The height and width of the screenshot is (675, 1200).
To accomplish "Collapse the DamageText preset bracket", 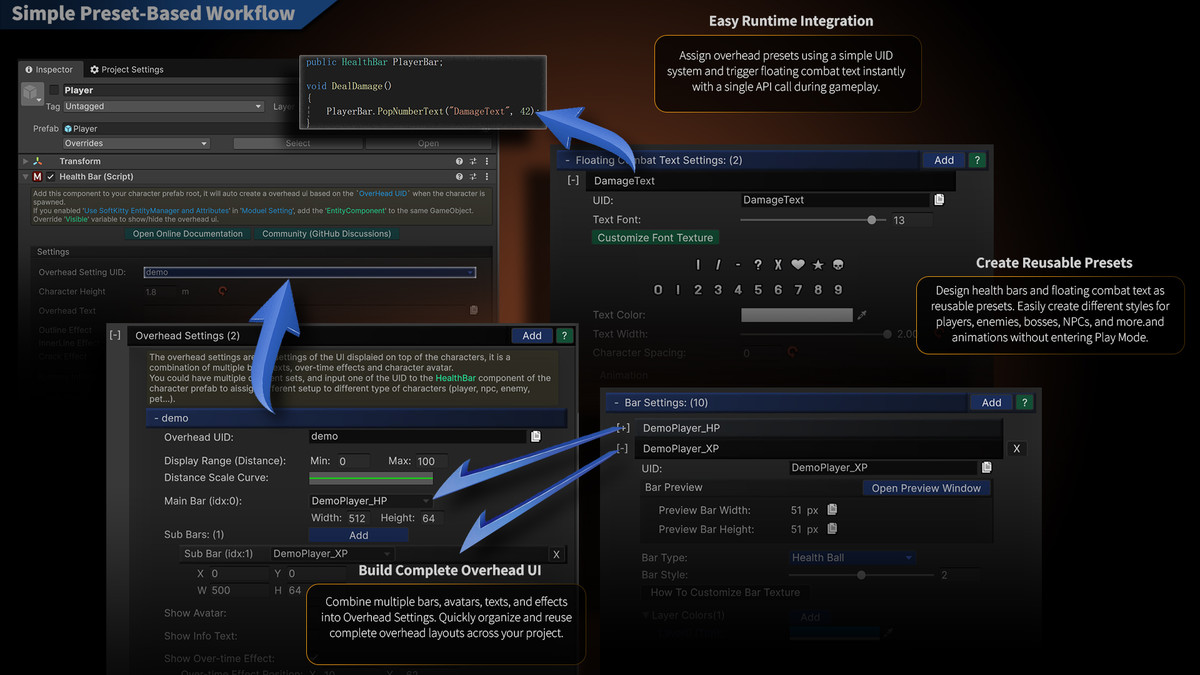I will pos(573,181).
